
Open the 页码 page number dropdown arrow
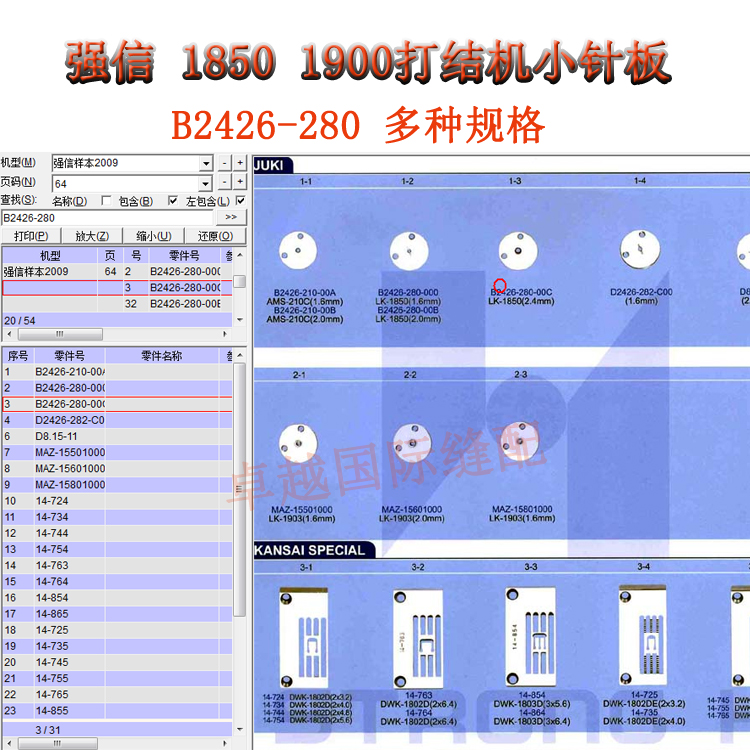coord(206,184)
